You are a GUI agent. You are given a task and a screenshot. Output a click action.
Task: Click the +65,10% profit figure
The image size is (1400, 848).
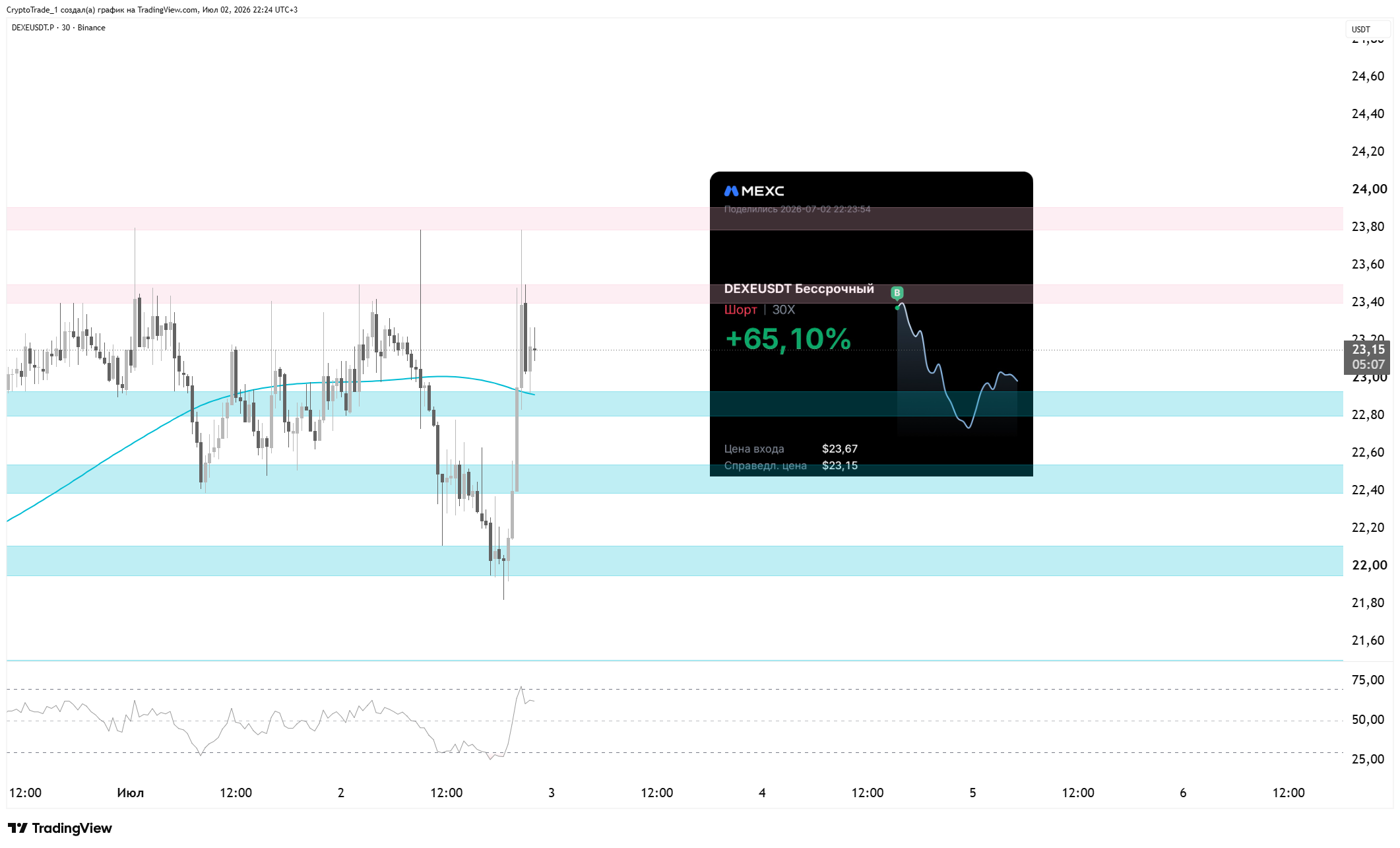click(788, 339)
